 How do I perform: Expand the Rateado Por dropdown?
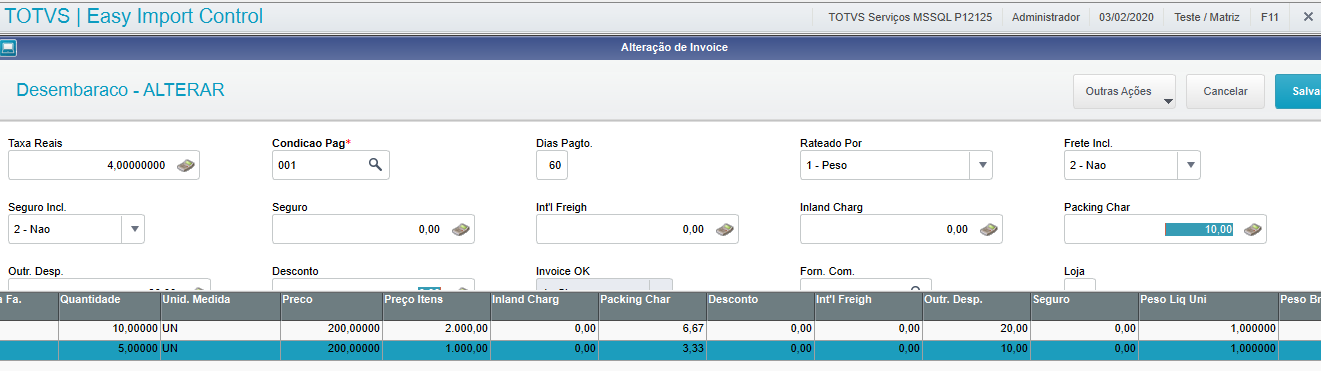coord(982,165)
